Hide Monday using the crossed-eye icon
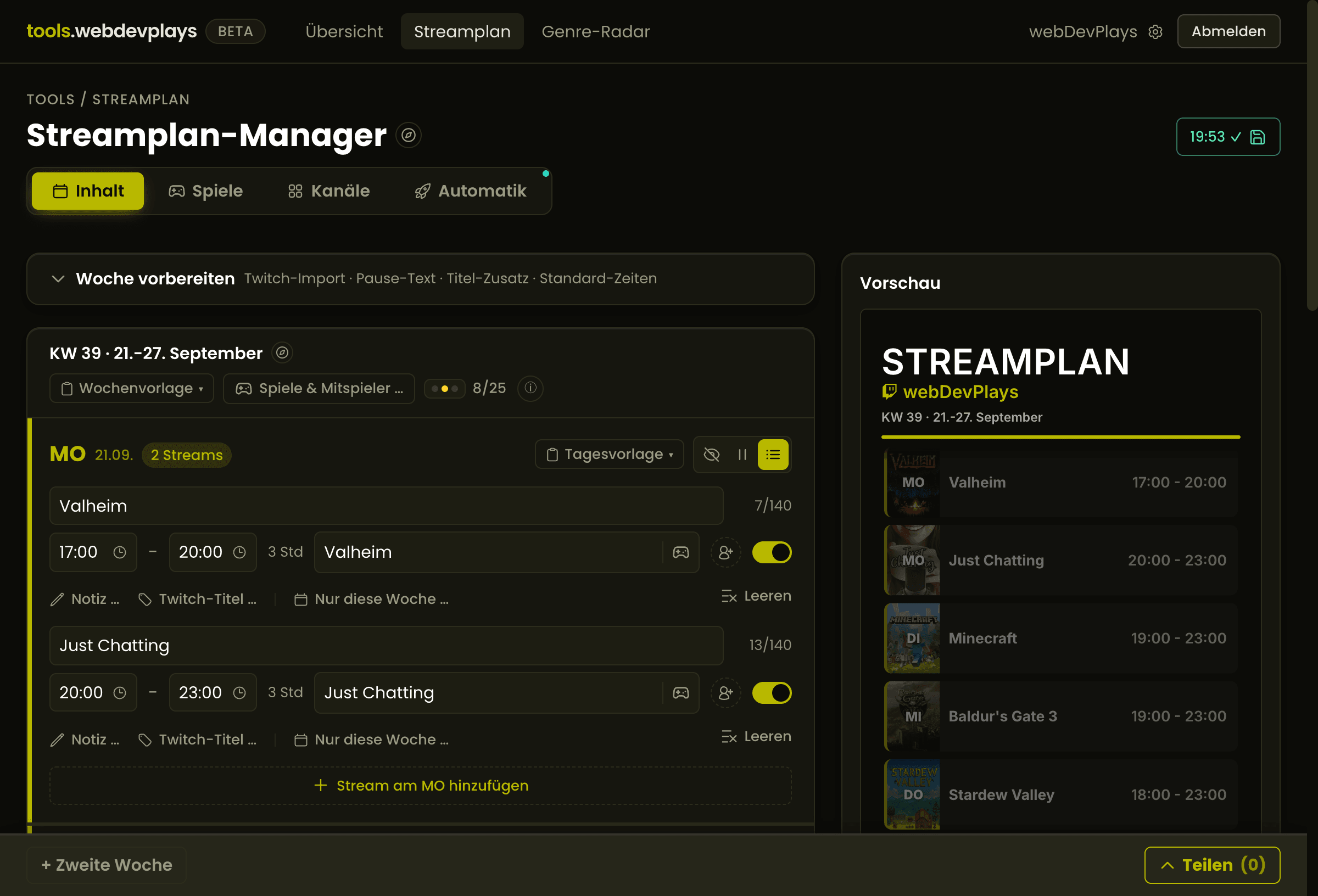 [x=711, y=455]
